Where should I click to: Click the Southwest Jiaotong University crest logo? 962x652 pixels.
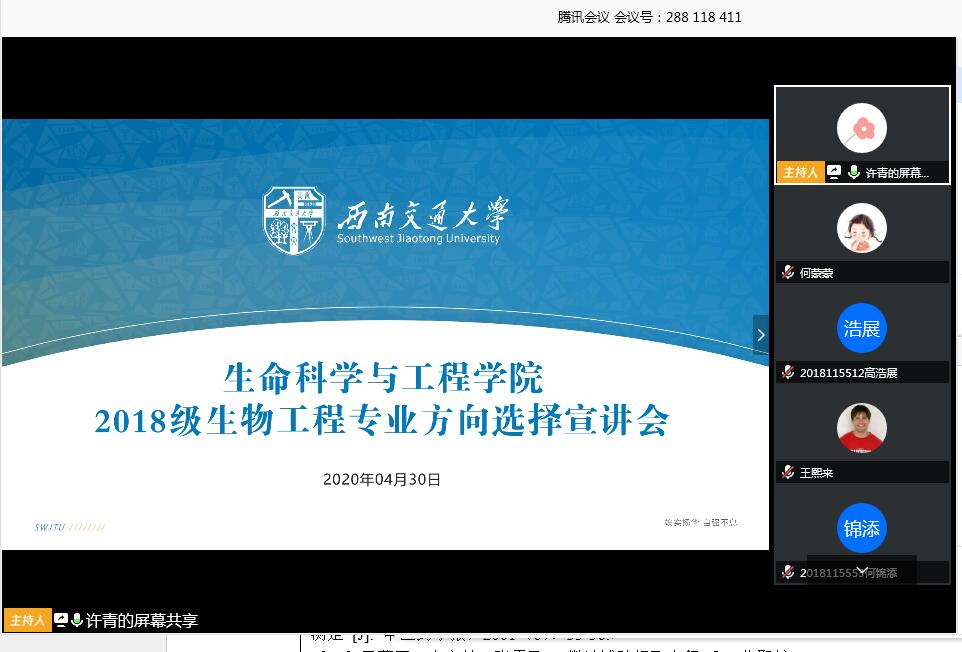click(294, 221)
